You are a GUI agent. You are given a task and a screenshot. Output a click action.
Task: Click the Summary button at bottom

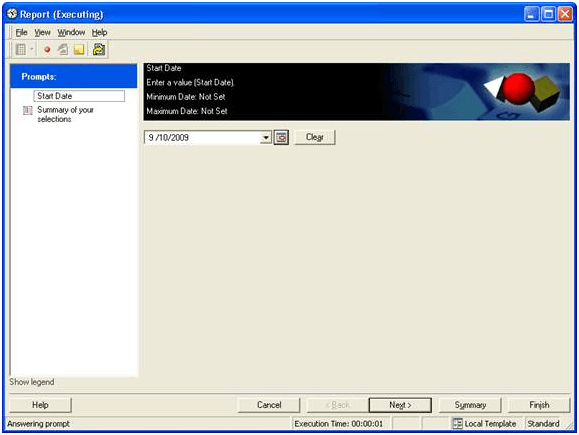click(x=470, y=405)
